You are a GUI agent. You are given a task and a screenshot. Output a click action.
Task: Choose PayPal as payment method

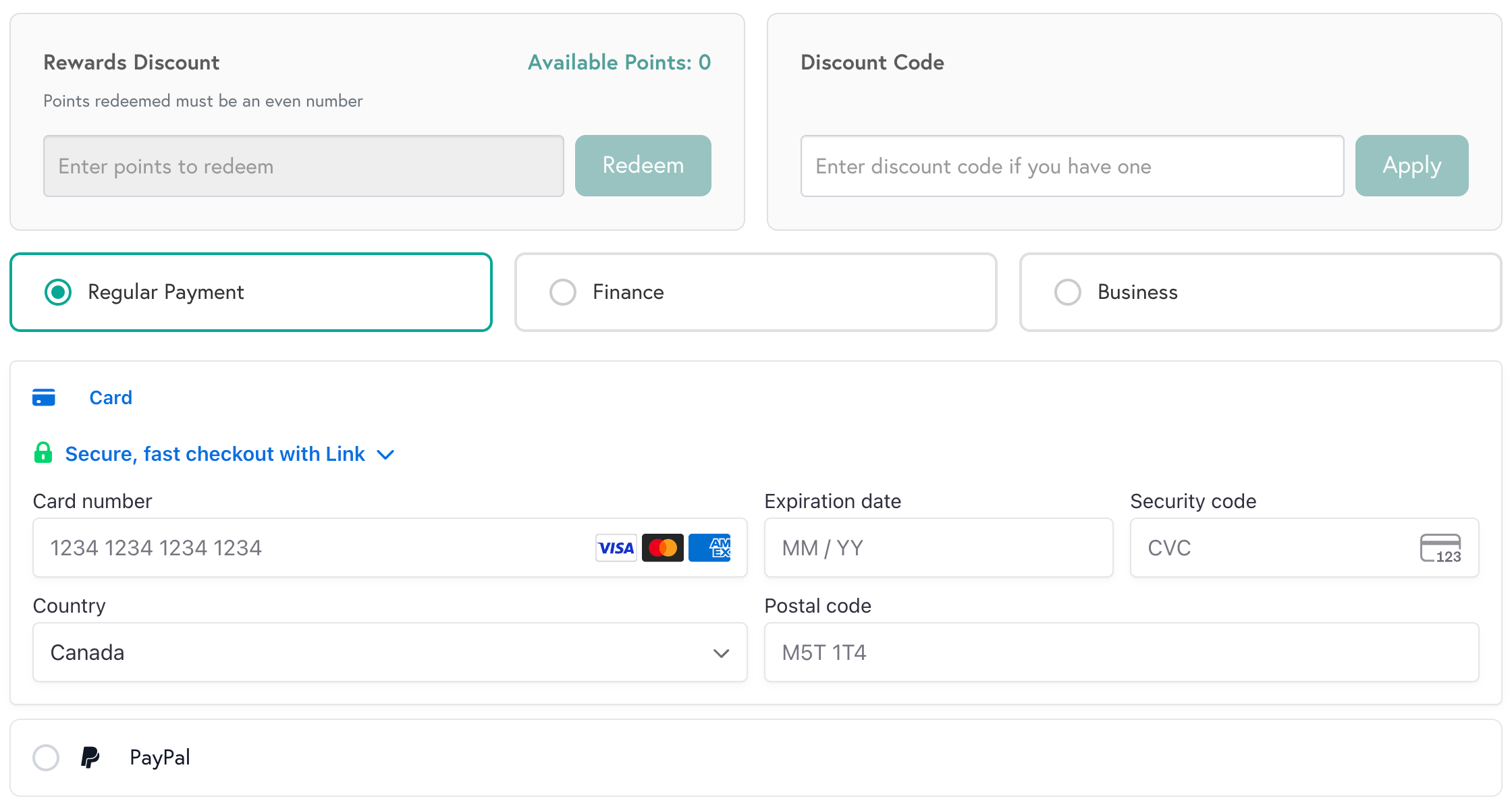pyautogui.click(x=45, y=757)
